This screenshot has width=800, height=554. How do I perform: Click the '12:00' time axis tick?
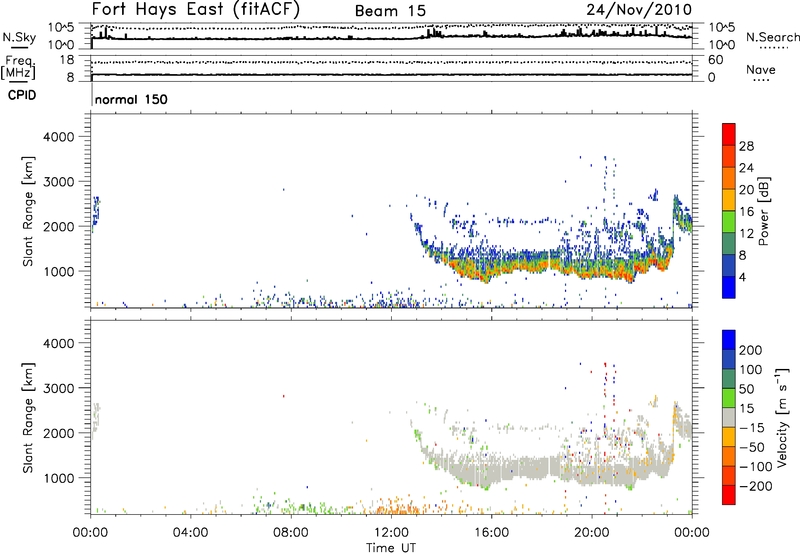pyautogui.click(x=391, y=533)
